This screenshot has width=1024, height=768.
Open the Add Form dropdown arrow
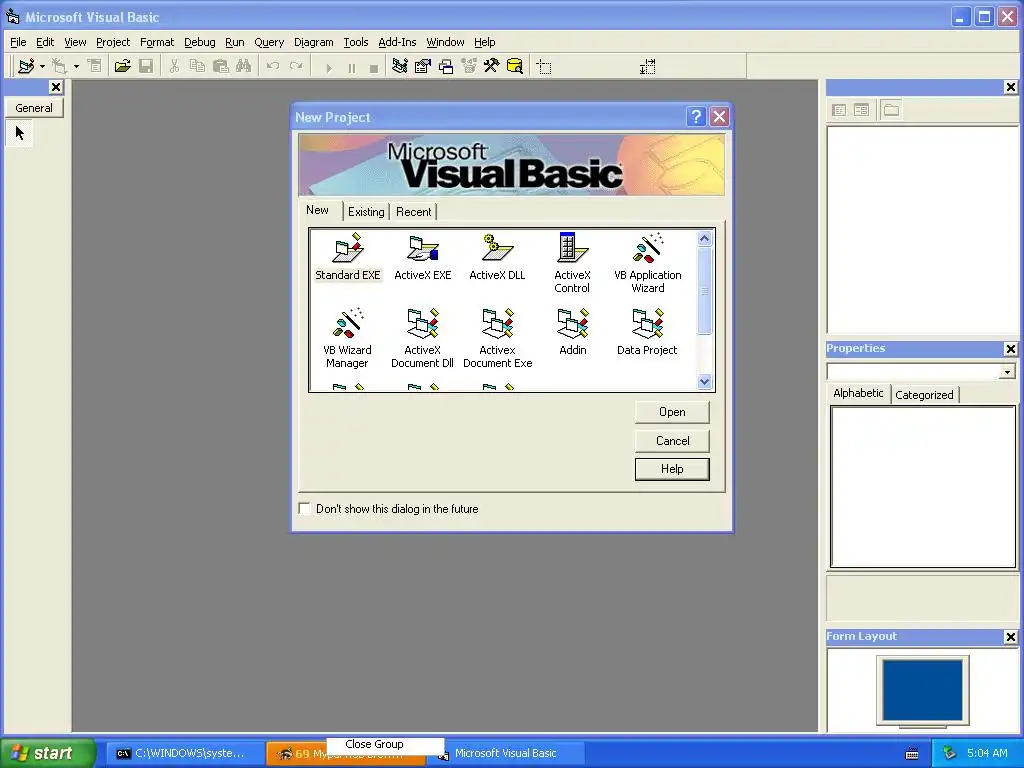[76, 66]
